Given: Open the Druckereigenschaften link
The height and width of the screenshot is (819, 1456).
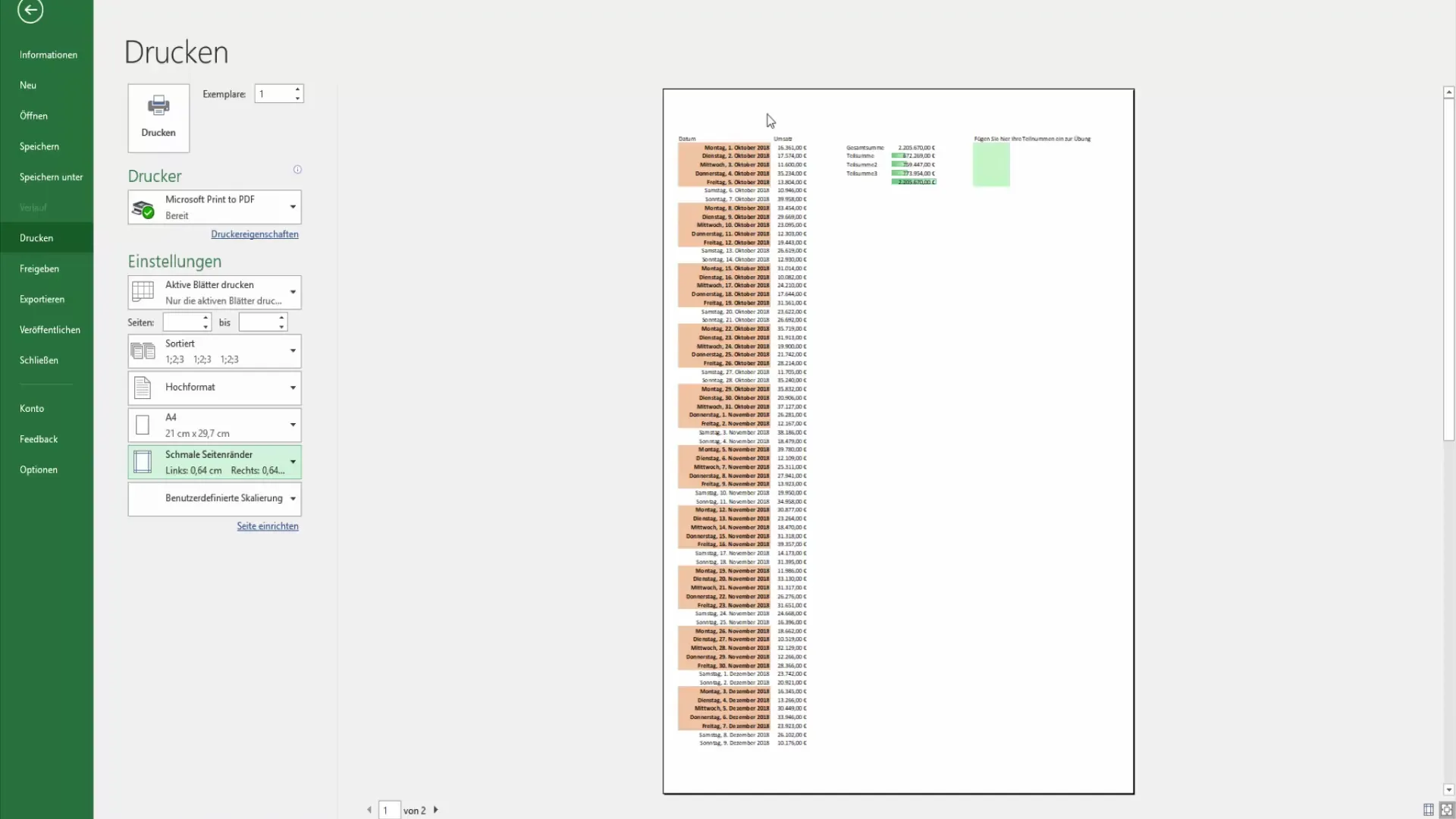Looking at the screenshot, I should click(x=255, y=234).
